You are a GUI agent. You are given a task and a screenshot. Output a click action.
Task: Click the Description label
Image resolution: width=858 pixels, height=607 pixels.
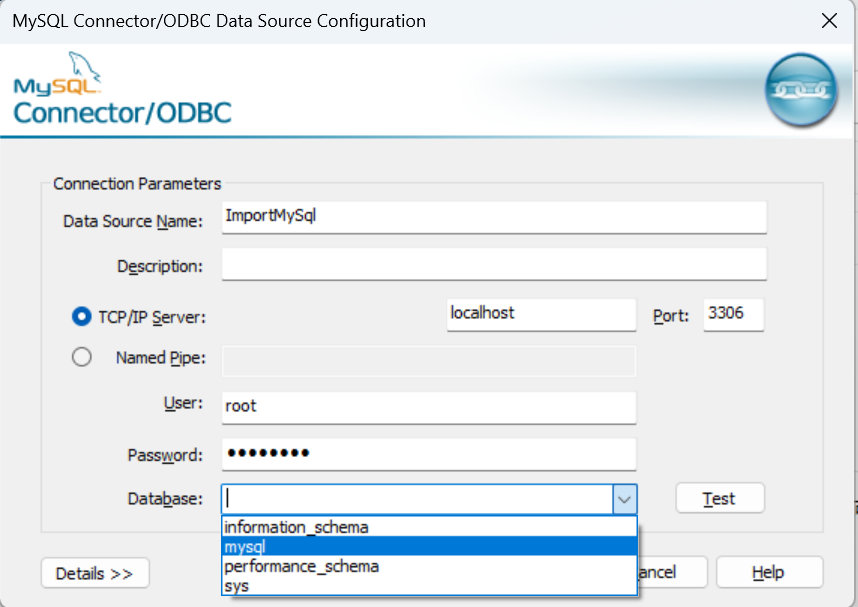click(x=160, y=267)
